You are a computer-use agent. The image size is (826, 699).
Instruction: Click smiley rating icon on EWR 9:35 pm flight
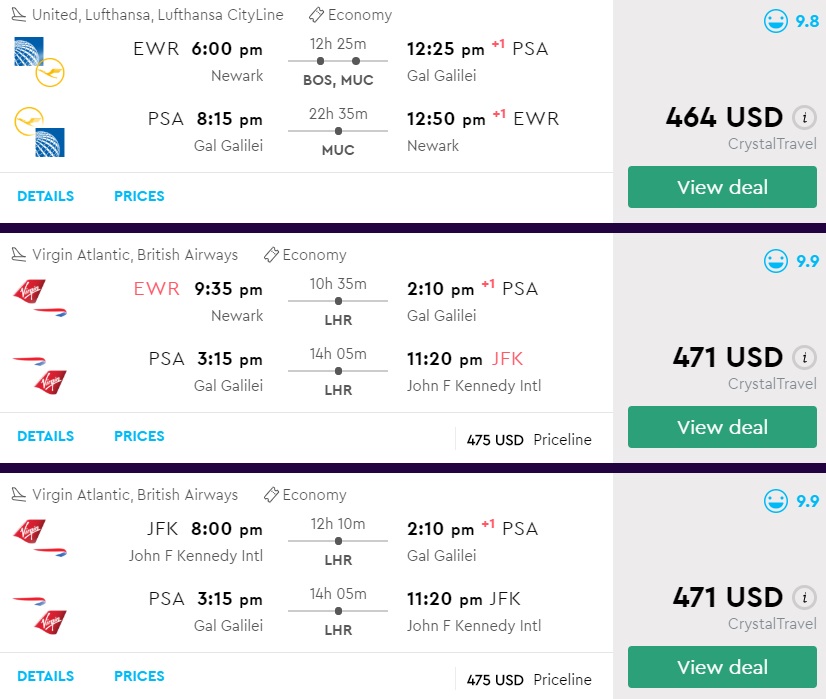point(776,261)
